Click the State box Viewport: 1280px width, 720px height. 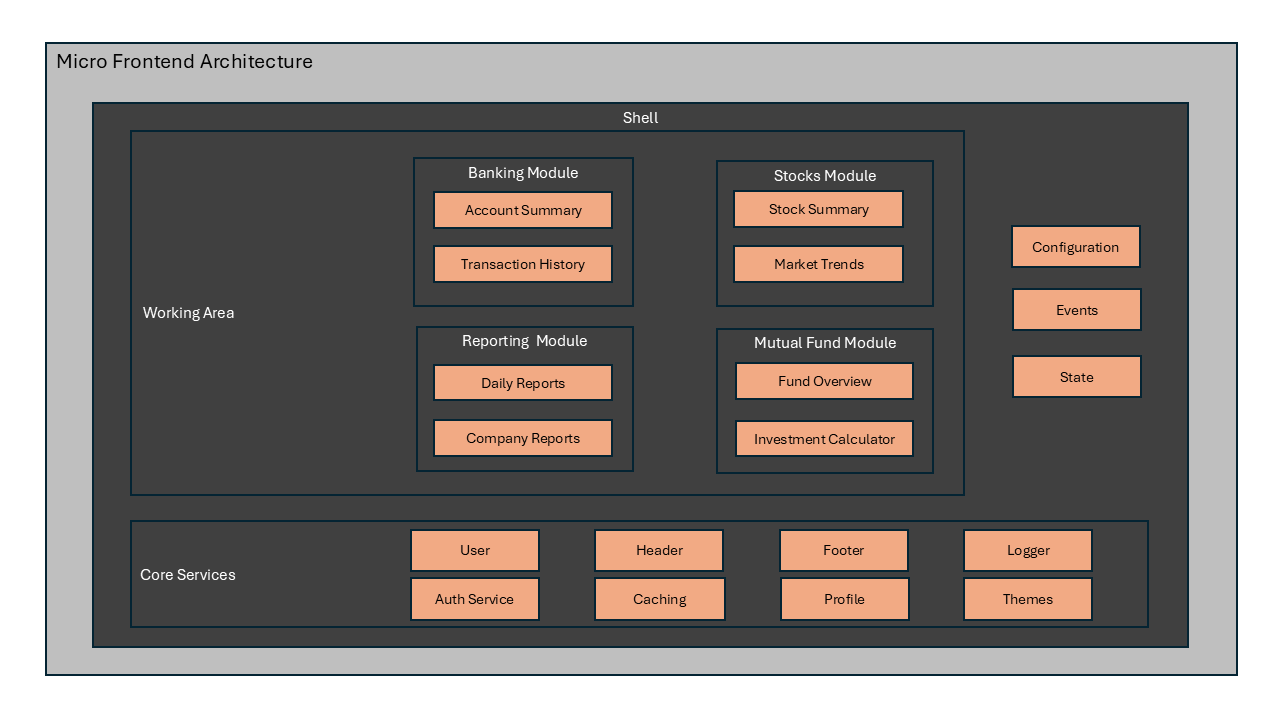coord(1077,377)
